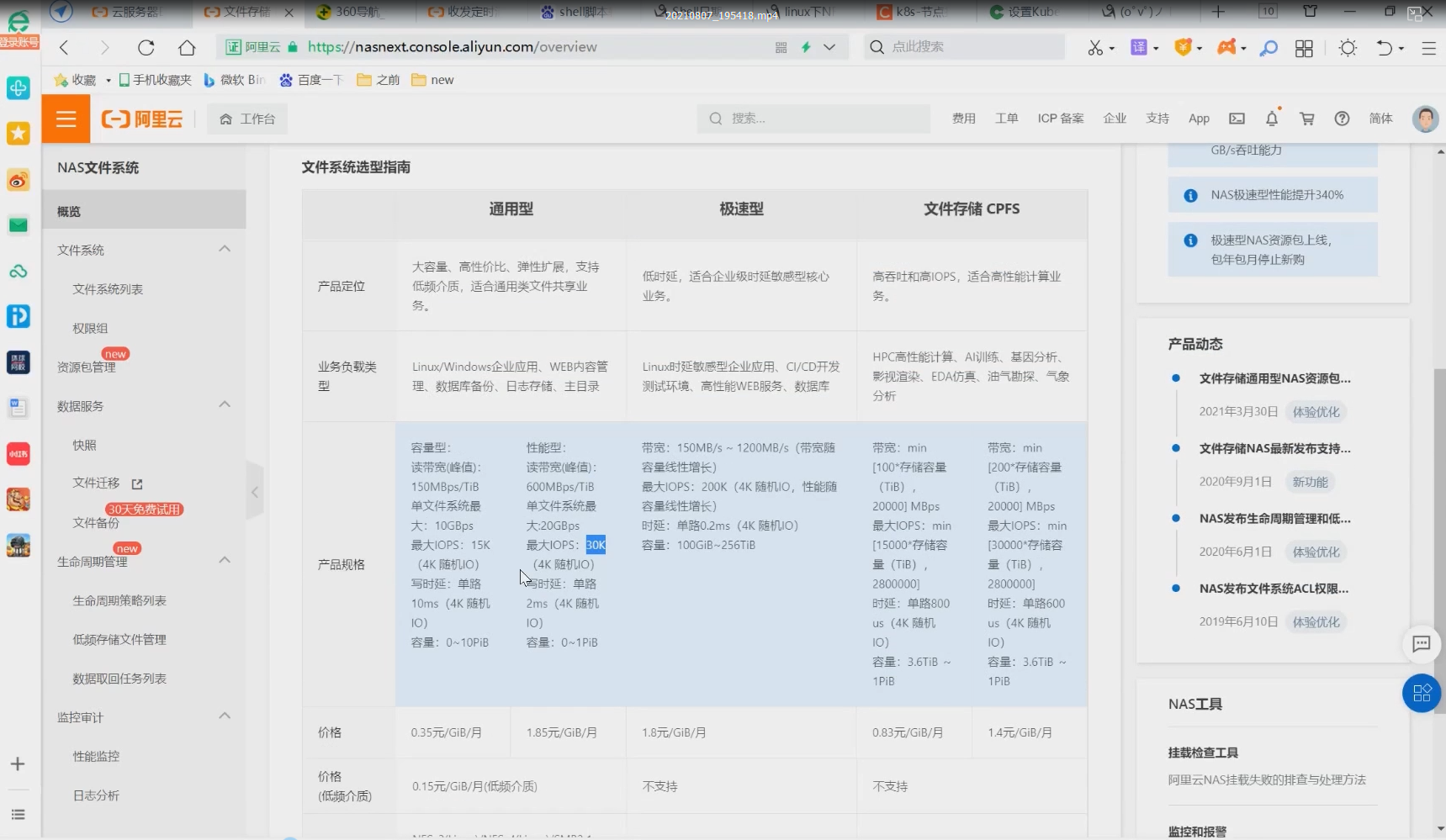Image resolution: width=1446 pixels, height=840 pixels.
Task: Open the new bookmarks folder
Action: pos(432,80)
